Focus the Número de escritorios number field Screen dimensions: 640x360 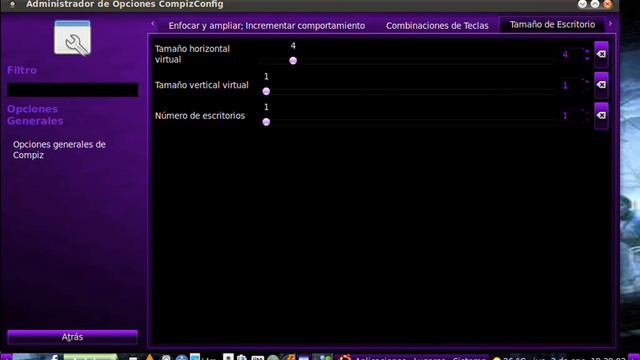(571, 116)
